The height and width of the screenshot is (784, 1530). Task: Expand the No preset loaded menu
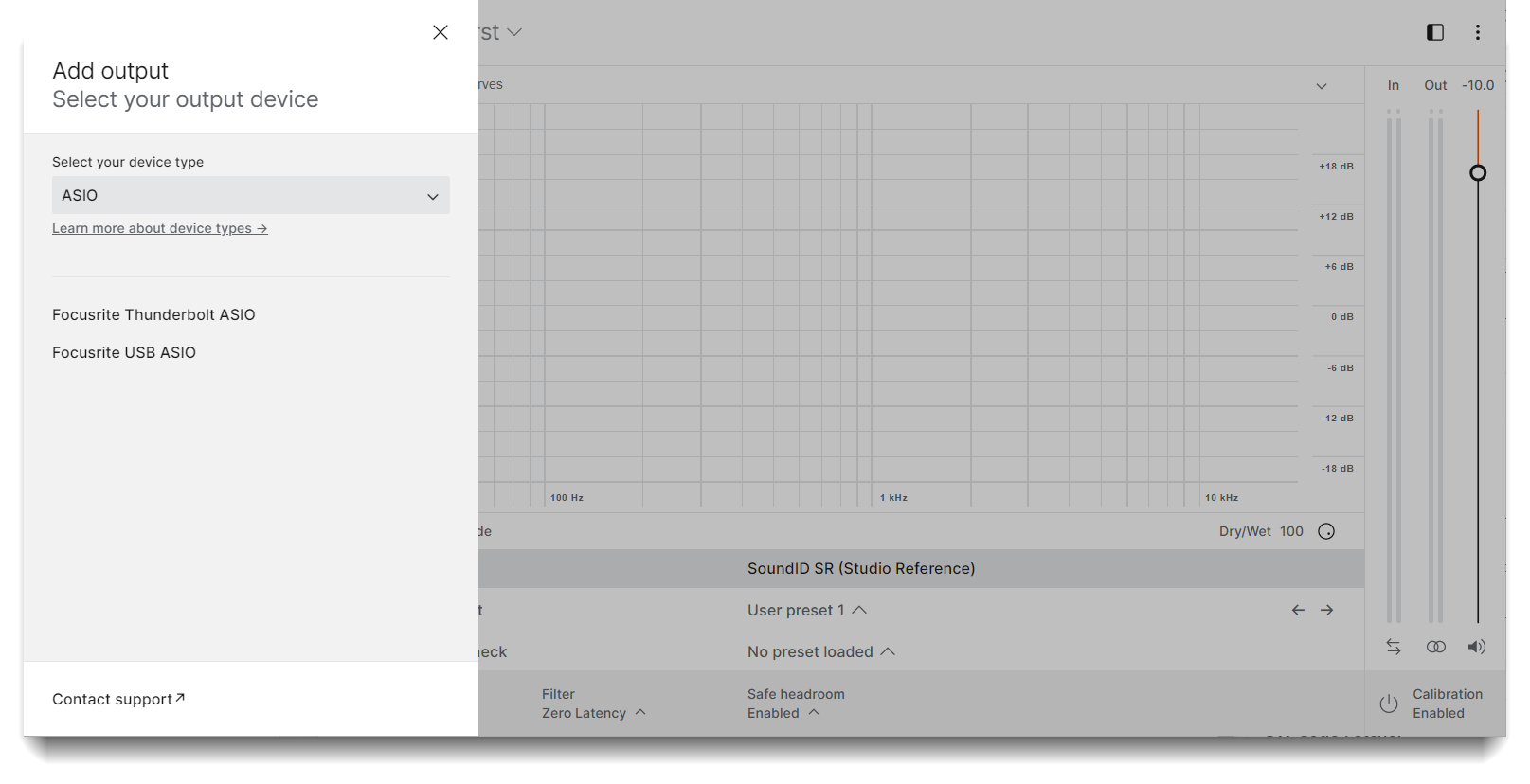coord(821,651)
